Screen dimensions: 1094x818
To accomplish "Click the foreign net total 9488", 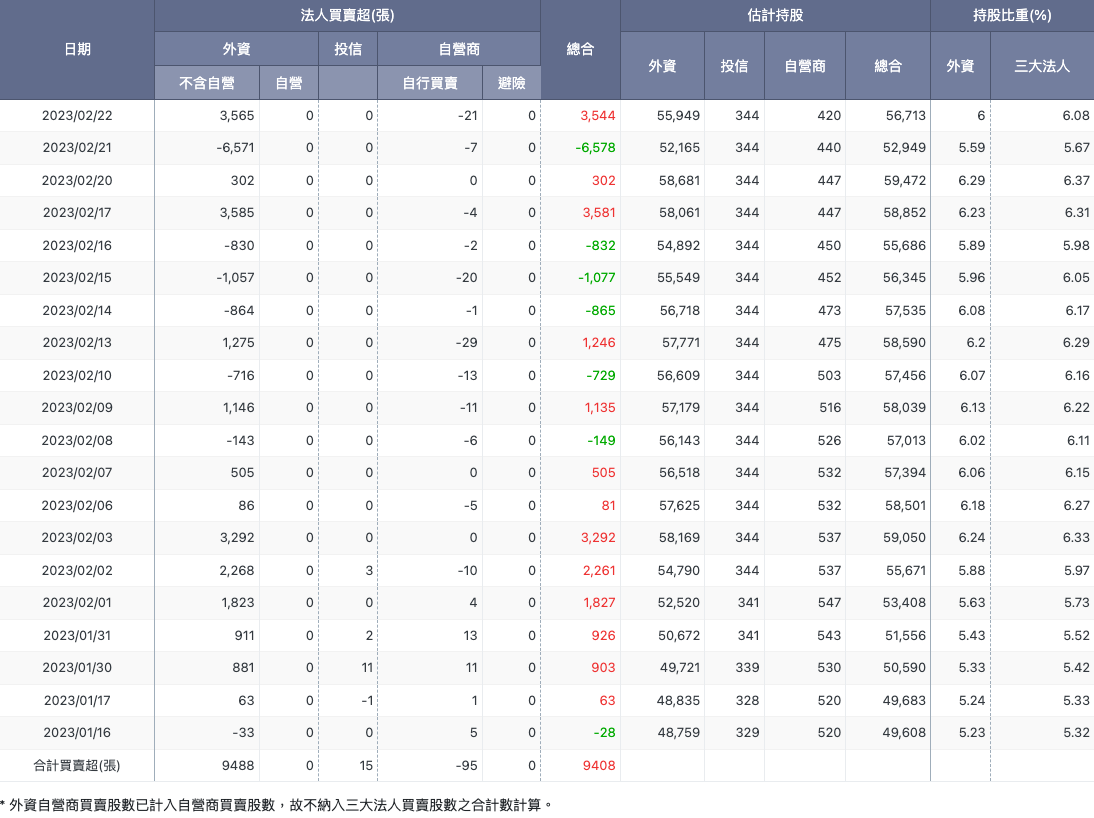I will click(238, 766).
